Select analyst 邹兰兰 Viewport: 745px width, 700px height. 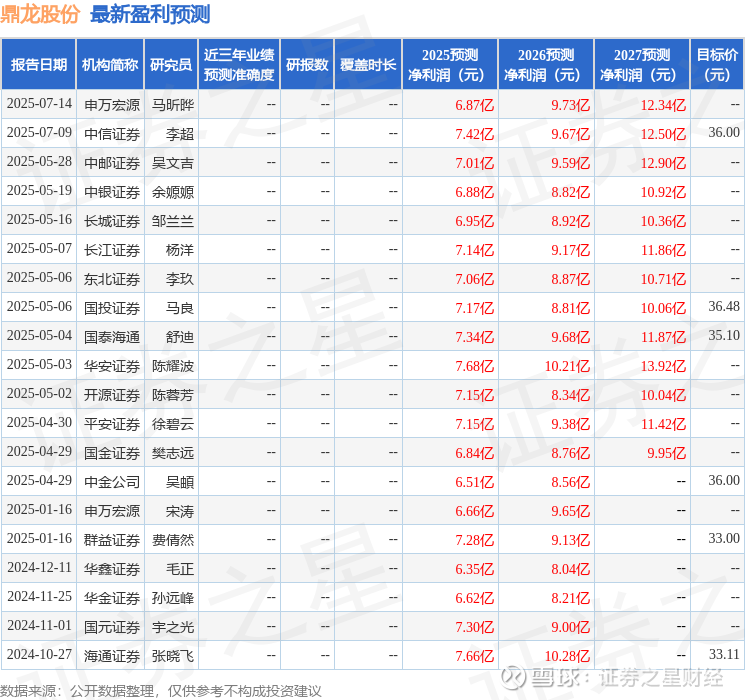[x=173, y=221]
